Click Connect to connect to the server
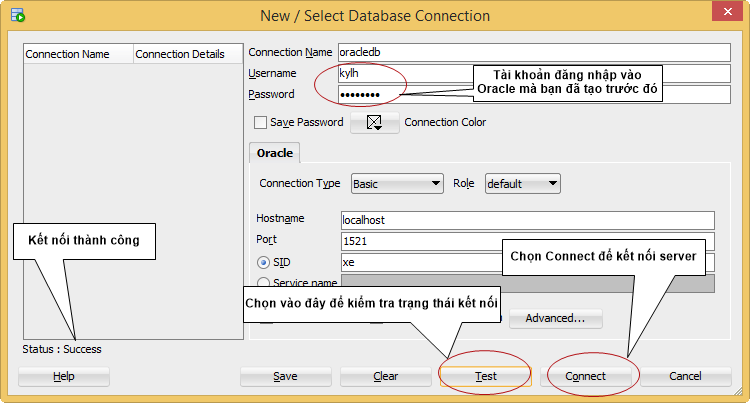The width and height of the screenshot is (750, 403). pyautogui.click(x=585, y=376)
